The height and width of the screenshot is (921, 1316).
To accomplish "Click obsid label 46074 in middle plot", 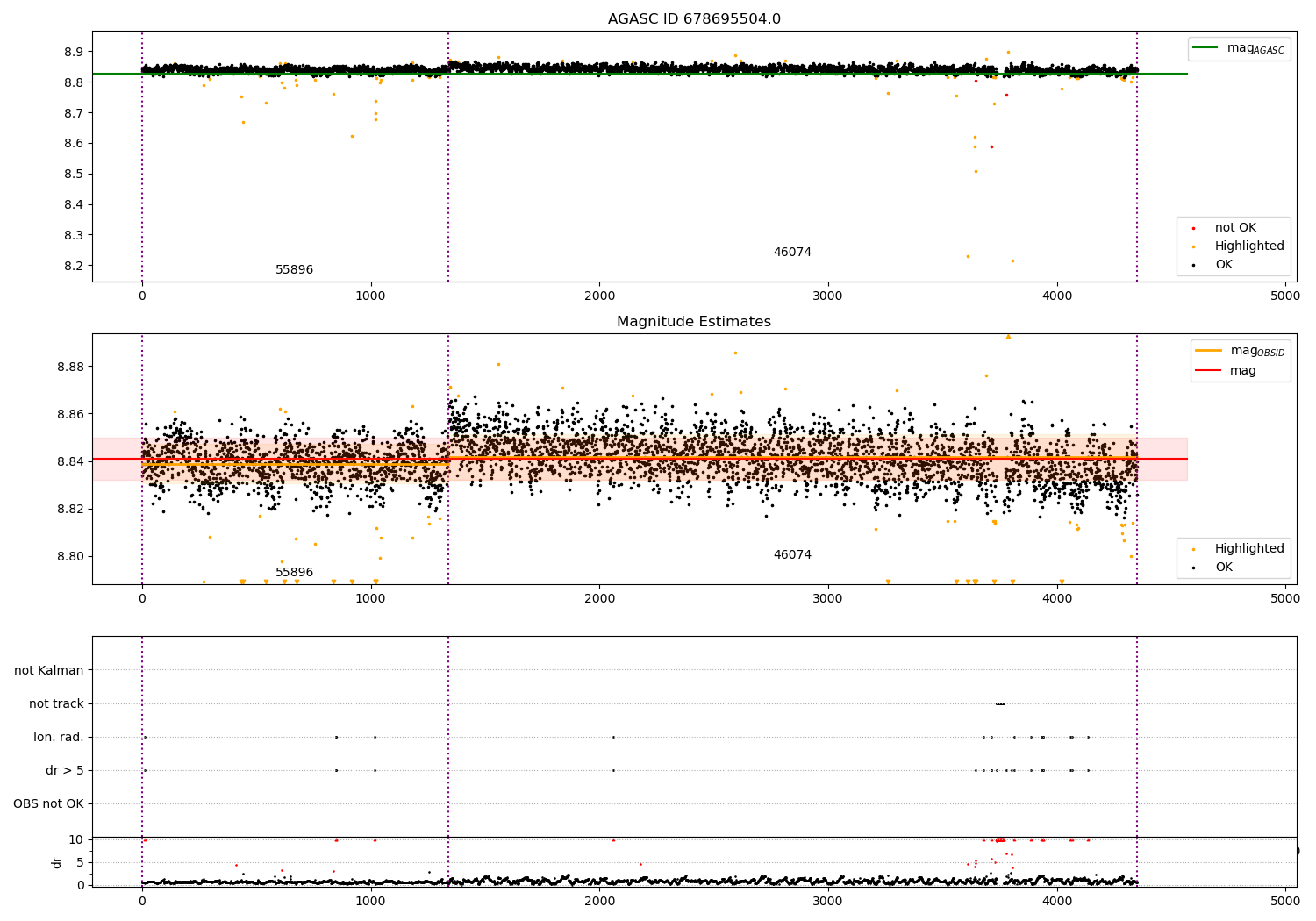I will pos(792,555).
